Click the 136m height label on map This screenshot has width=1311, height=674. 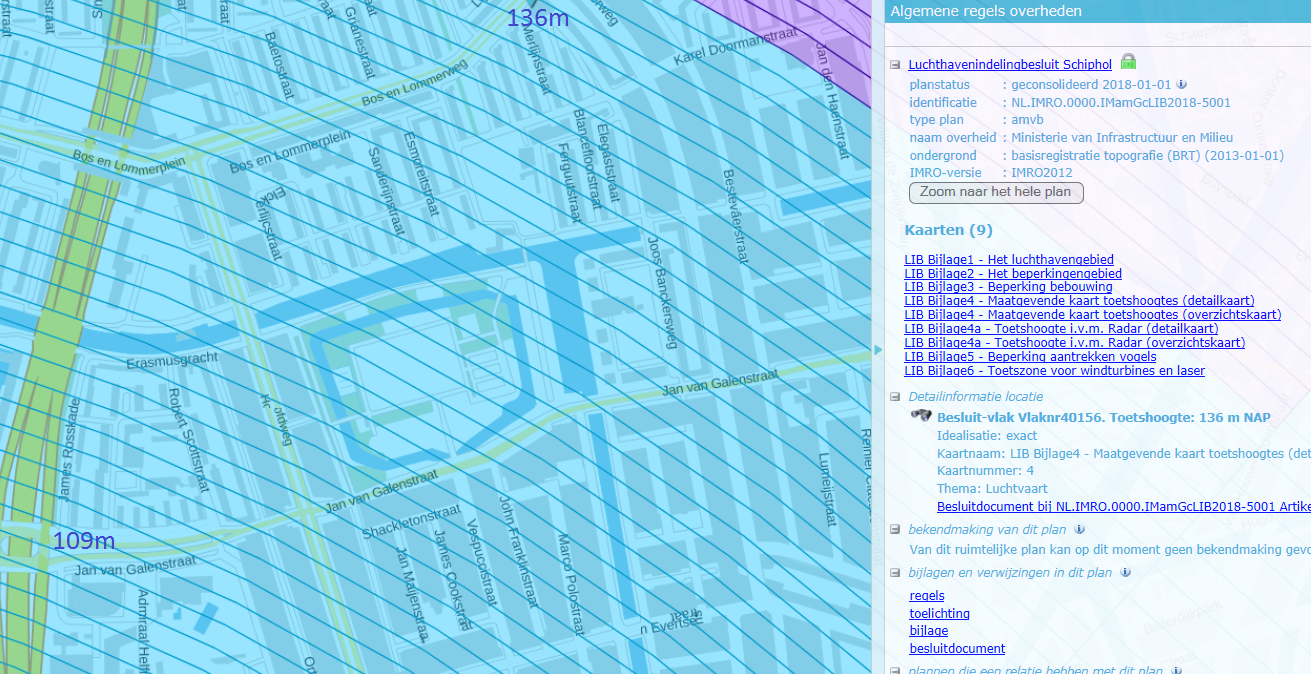[540, 18]
